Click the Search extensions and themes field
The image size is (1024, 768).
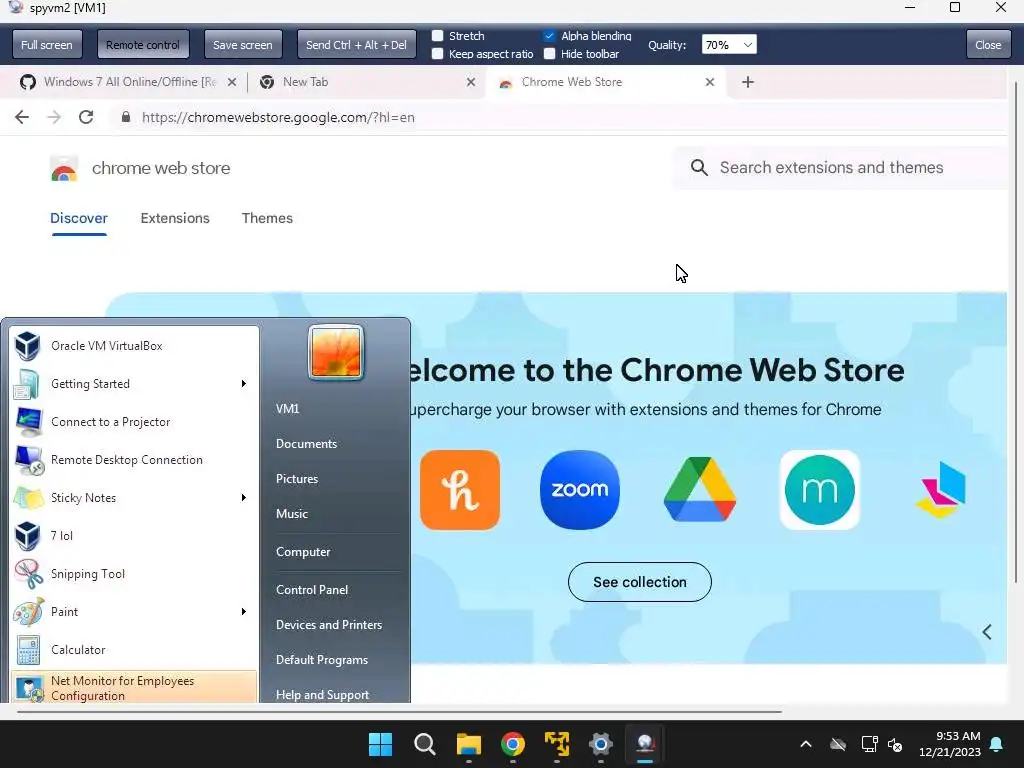pyautogui.click(x=842, y=168)
